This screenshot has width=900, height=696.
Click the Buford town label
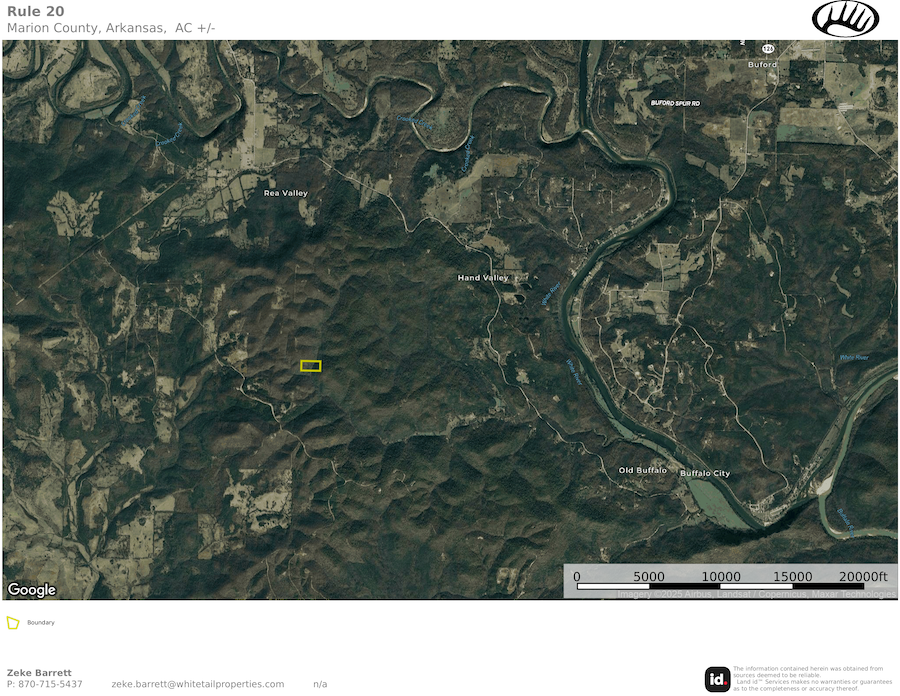762,65
